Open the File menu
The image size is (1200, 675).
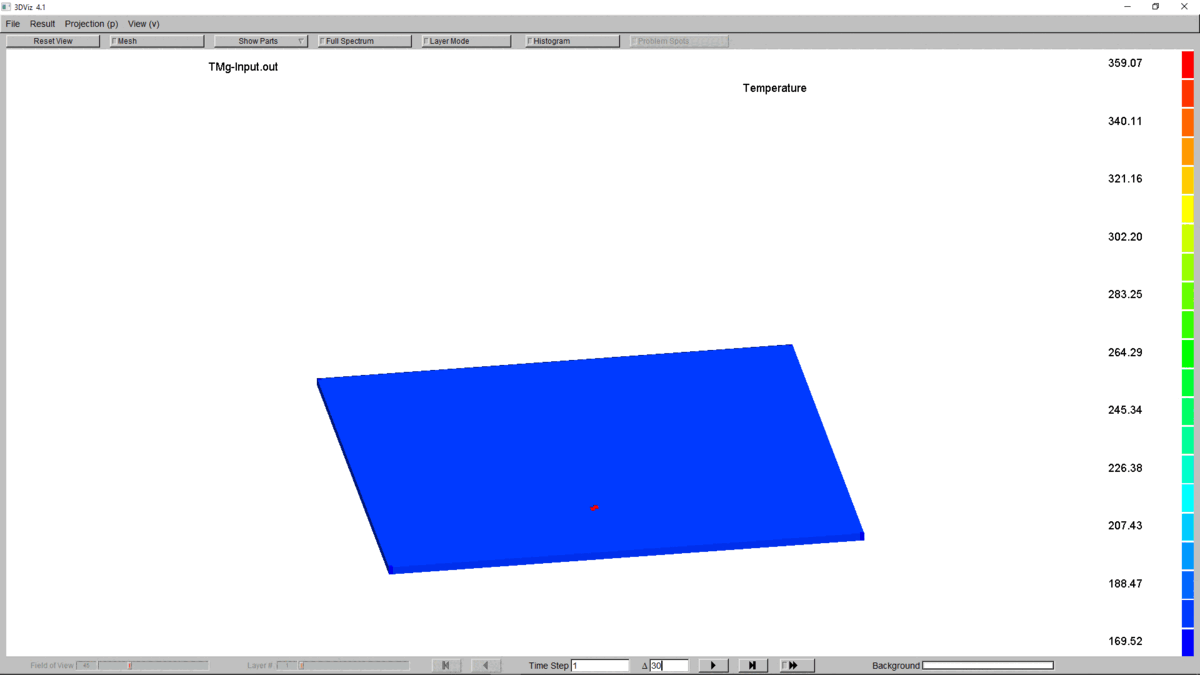pyautogui.click(x=13, y=24)
